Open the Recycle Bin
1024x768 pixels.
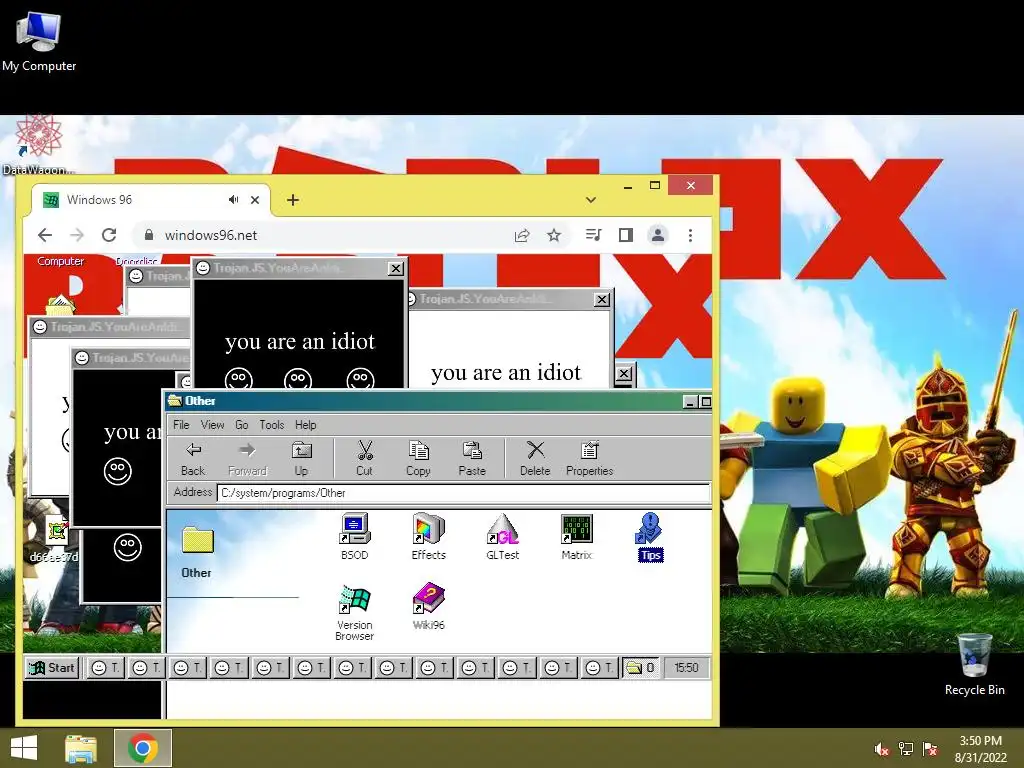(x=974, y=665)
